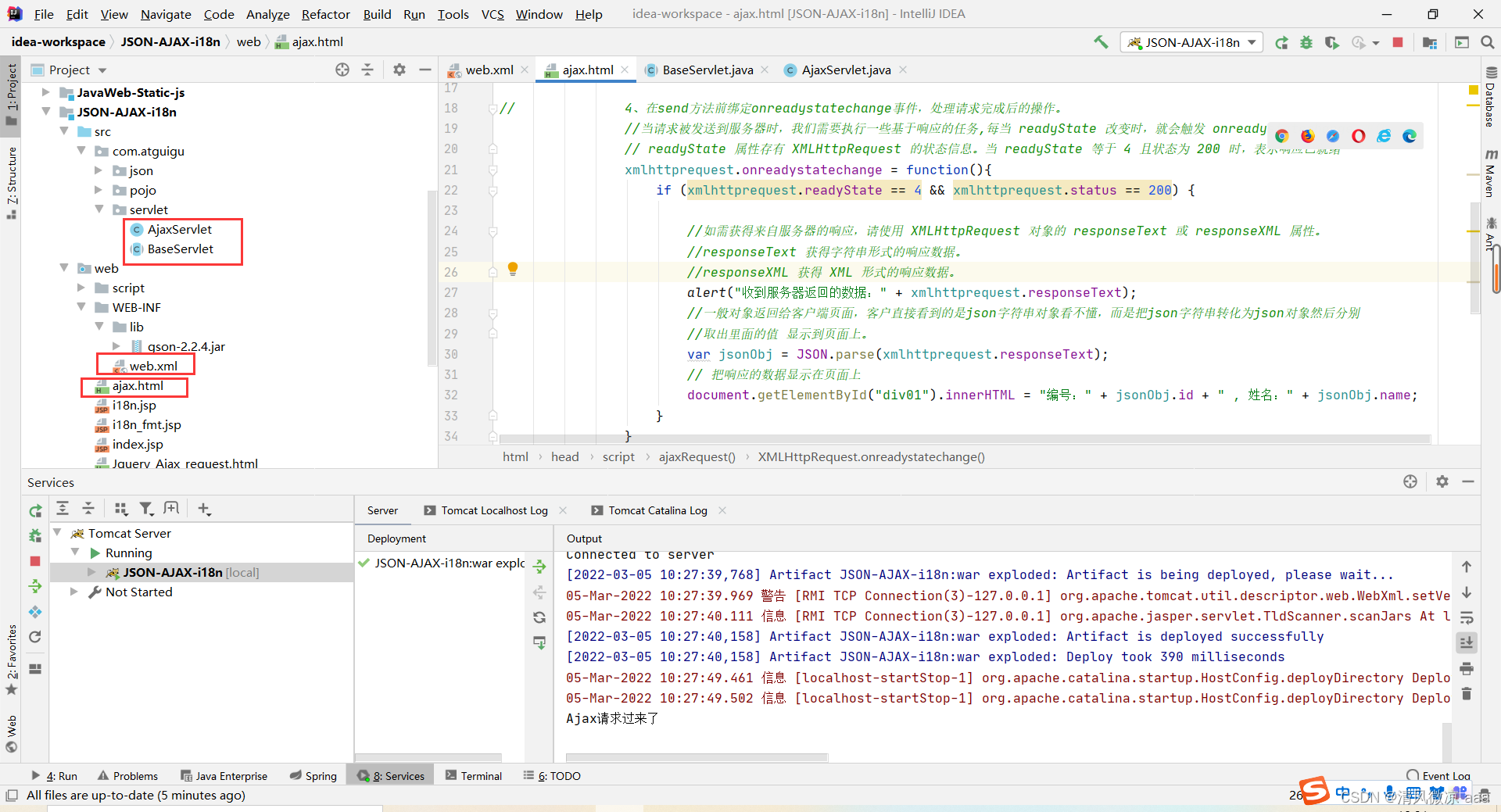Open Search Everywhere magnifier icon
1501x812 pixels.
[1488, 42]
